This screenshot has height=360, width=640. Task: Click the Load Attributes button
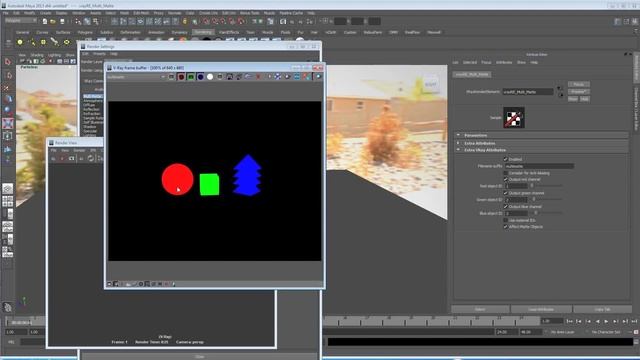541,309
